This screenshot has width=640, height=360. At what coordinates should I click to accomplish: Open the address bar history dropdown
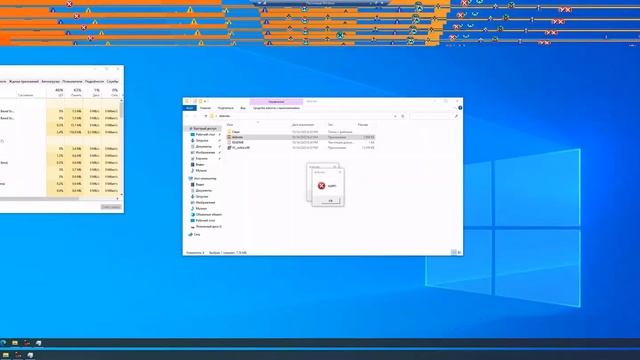395,116
